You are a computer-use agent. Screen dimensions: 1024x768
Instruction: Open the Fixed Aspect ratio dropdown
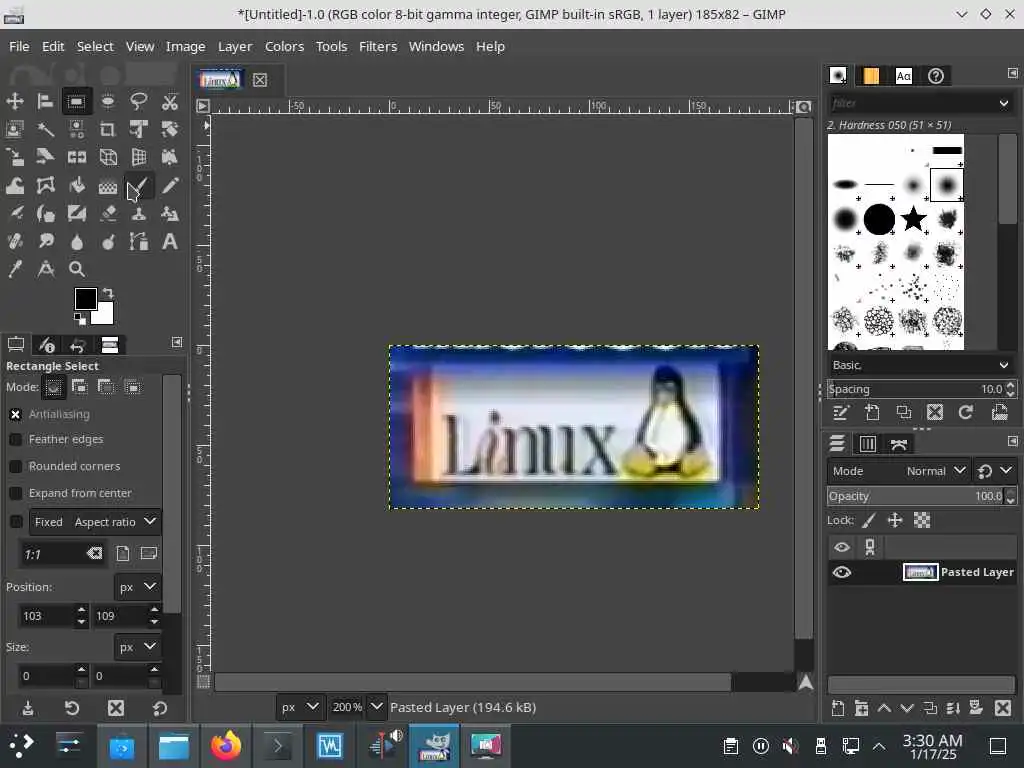click(x=95, y=522)
